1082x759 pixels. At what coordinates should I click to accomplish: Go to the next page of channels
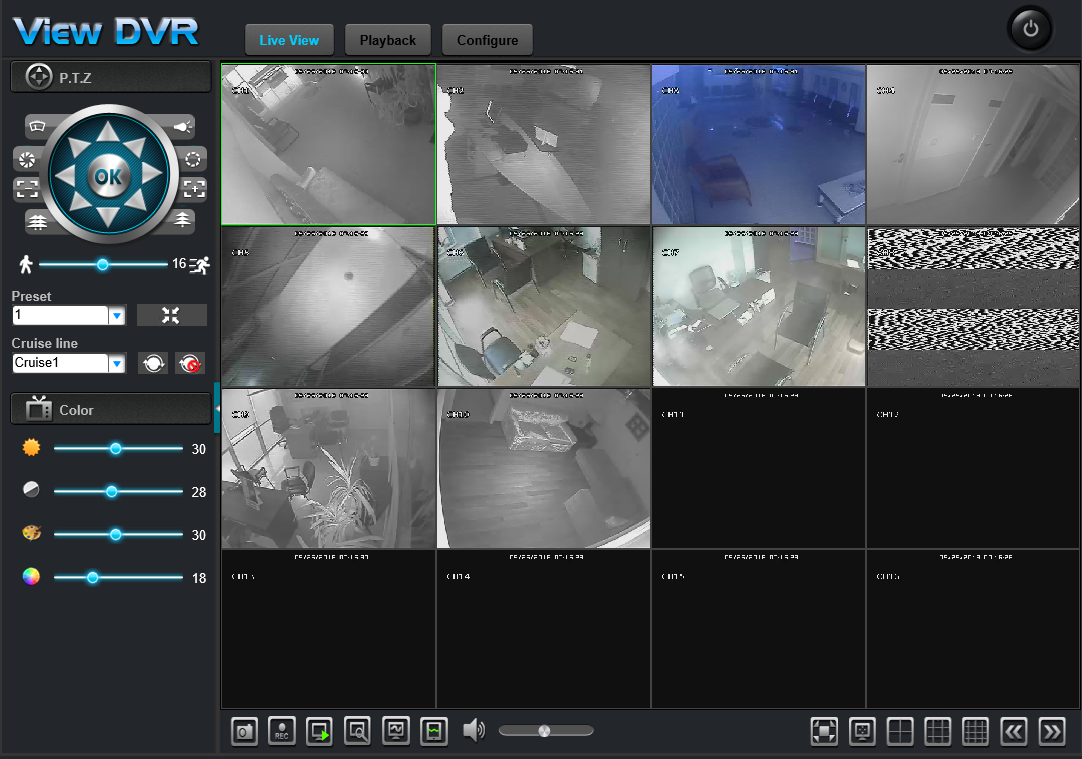(1052, 731)
